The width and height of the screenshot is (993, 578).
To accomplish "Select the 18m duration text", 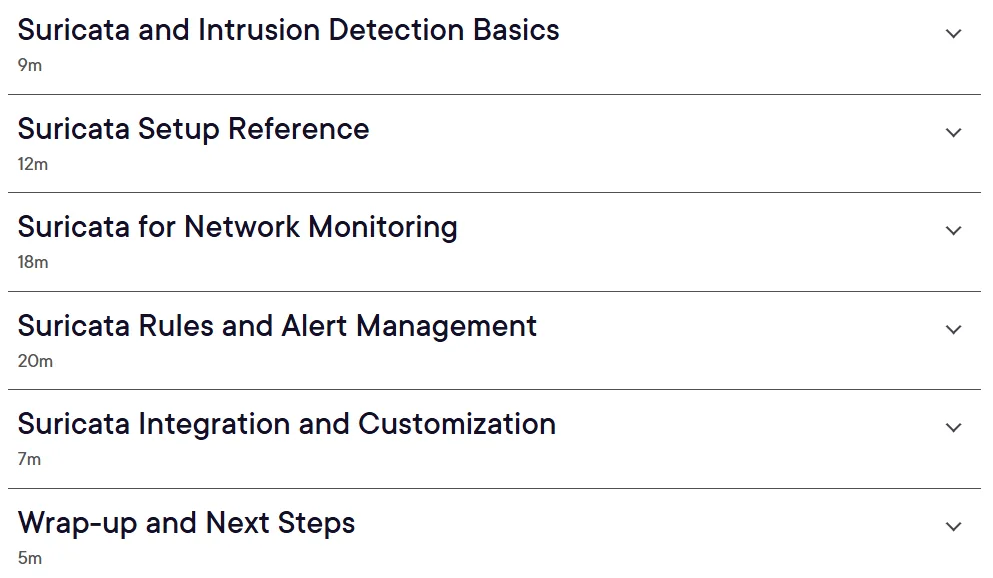I will [x=32, y=262].
